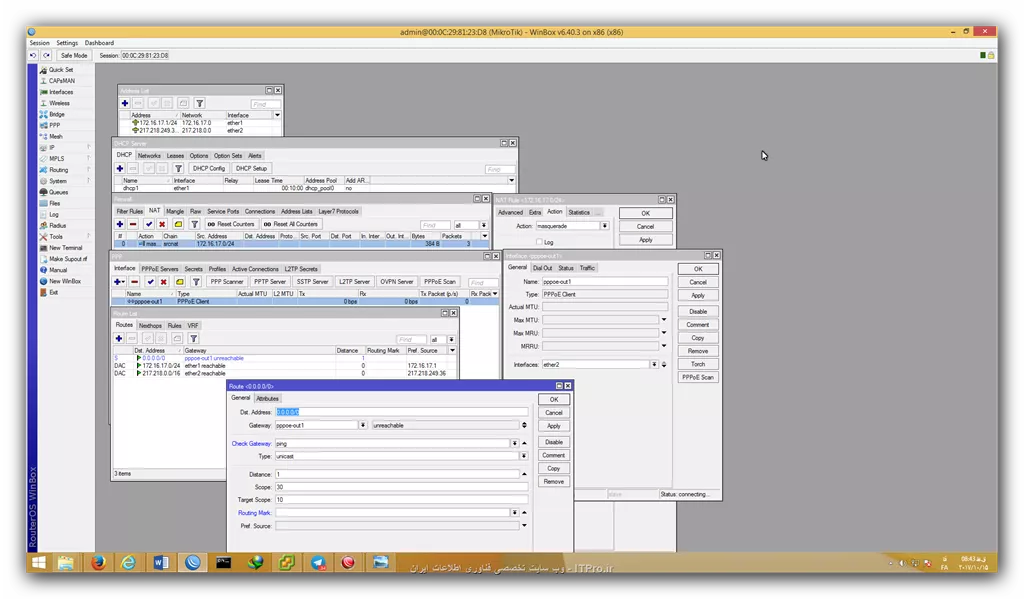This screenshot has height=599, width=1024.
Task: Expand the Pref. Source field in Route dialog
Action: point(524,526)
